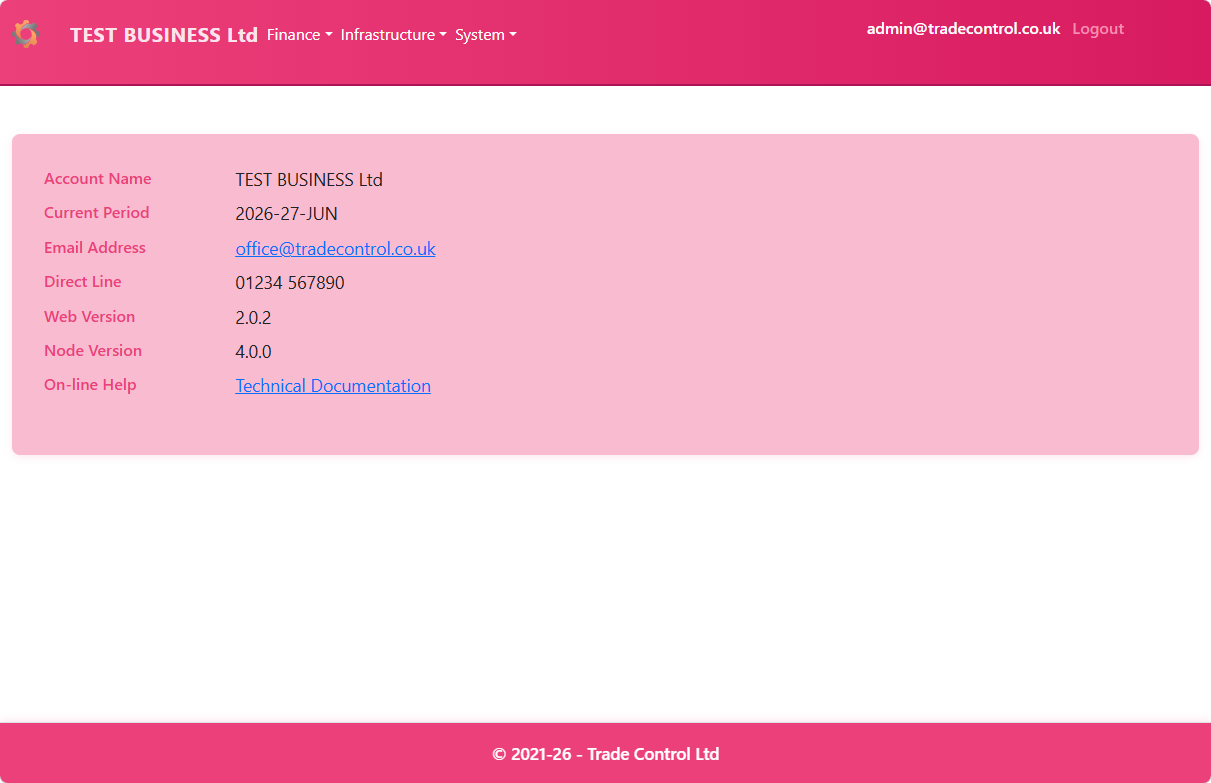
Task: Select the On-line Help label
Action: [x=90, y=385]
